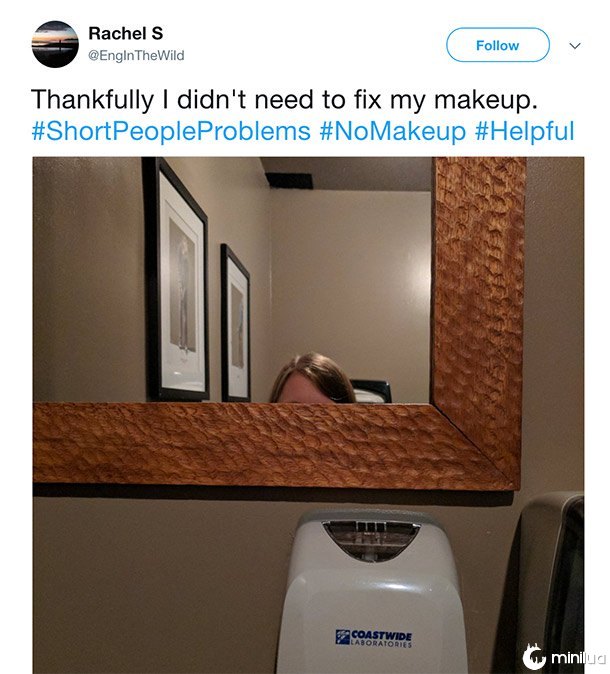Click the miniua ghost logo icon
This screenshot has height=674, width=610.
click(534, 656)
